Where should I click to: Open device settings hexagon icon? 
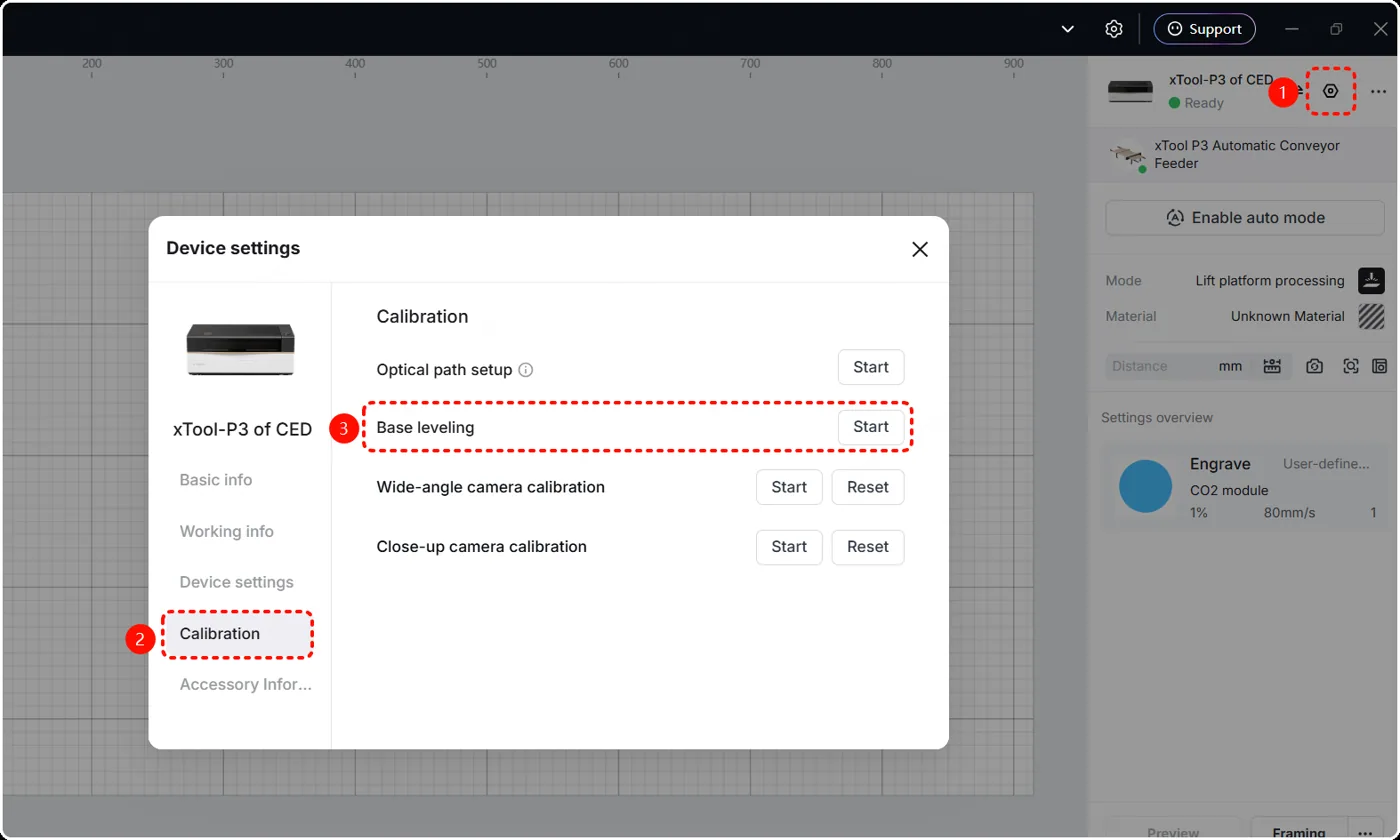[1330, 91]
